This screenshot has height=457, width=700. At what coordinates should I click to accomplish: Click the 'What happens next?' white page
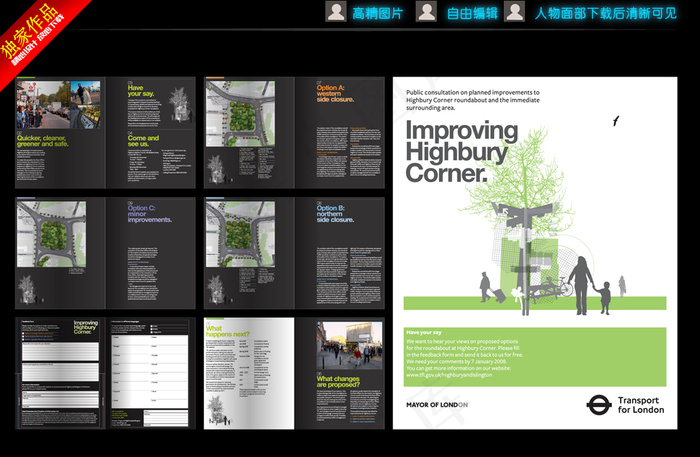(x=249, y=374)
